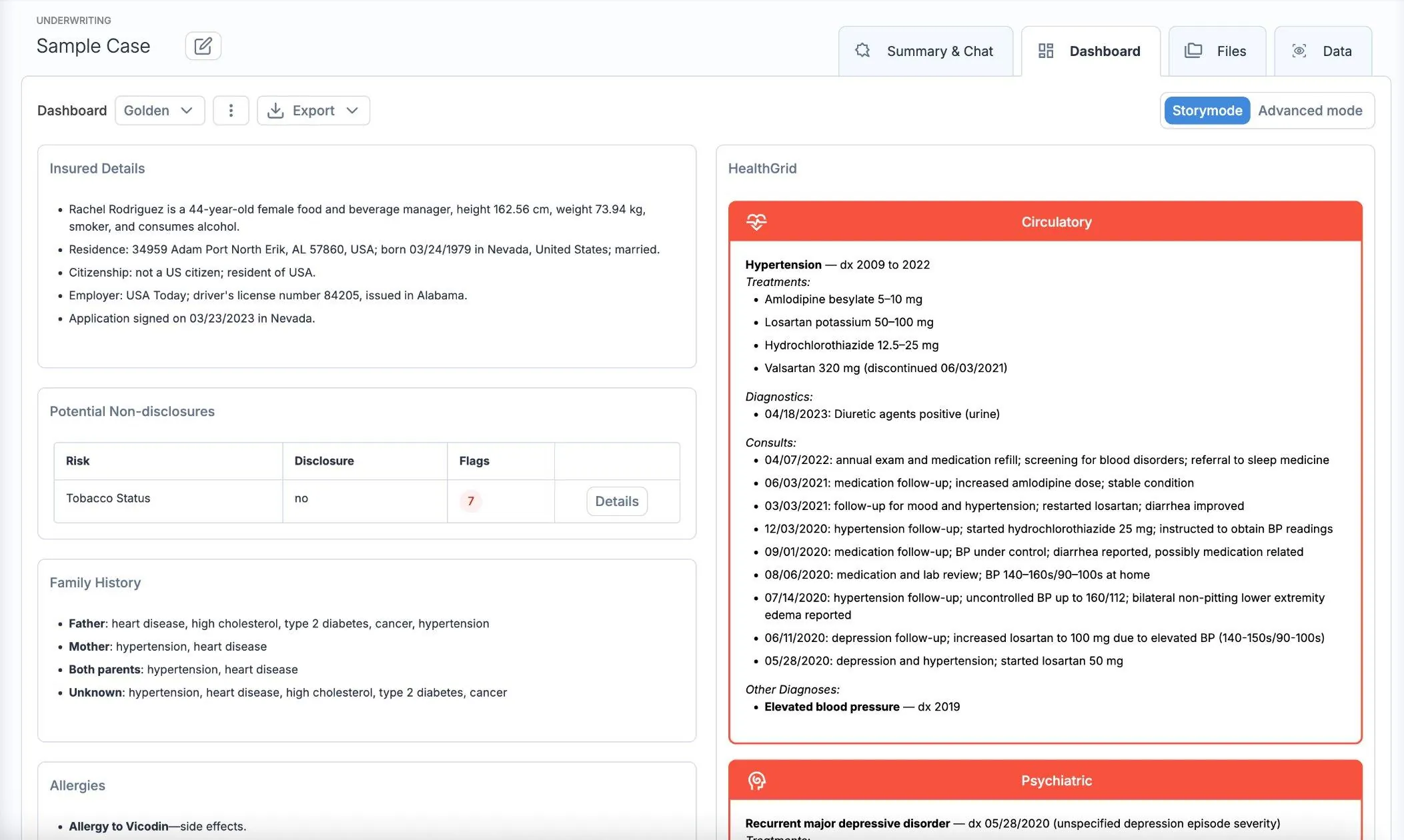Click the Elevated blood pressure diagnosis entry

pyautogui.click(x=862, y=707)
